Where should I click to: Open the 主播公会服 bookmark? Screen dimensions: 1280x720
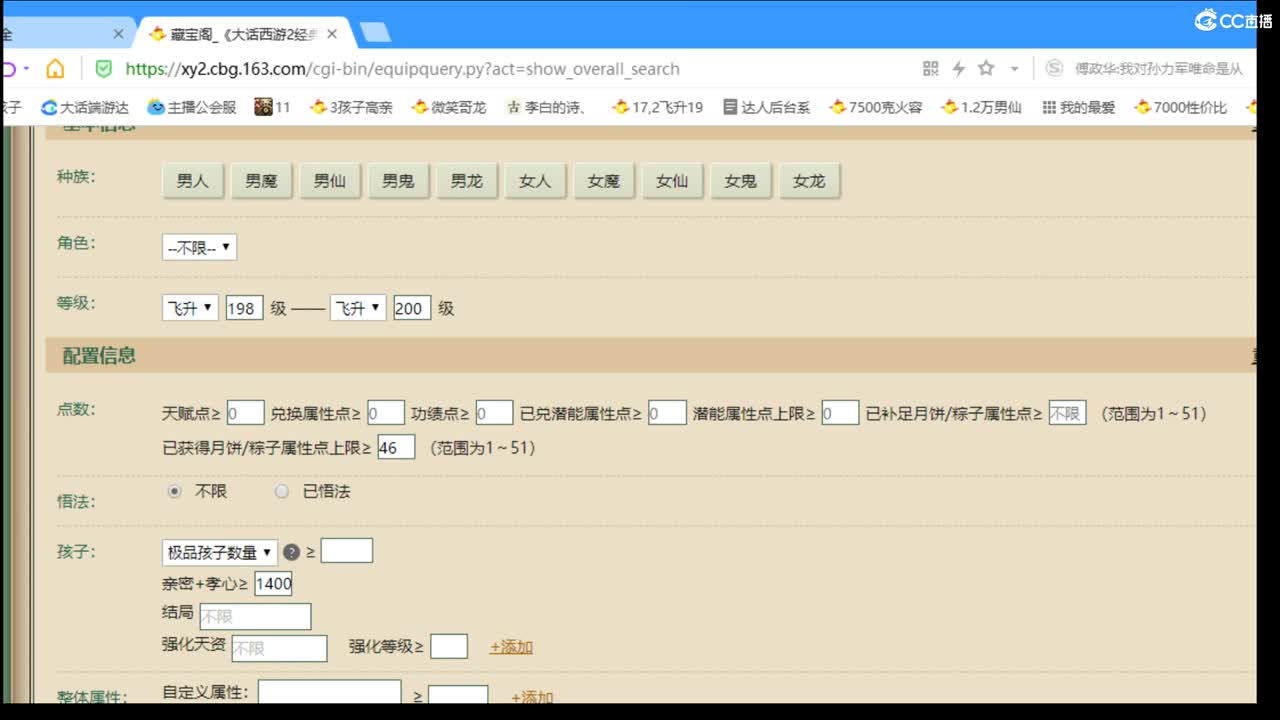(192, 107)
